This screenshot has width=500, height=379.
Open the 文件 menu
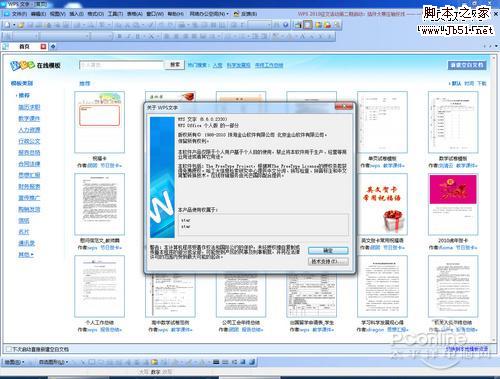[x=19, y=14]
